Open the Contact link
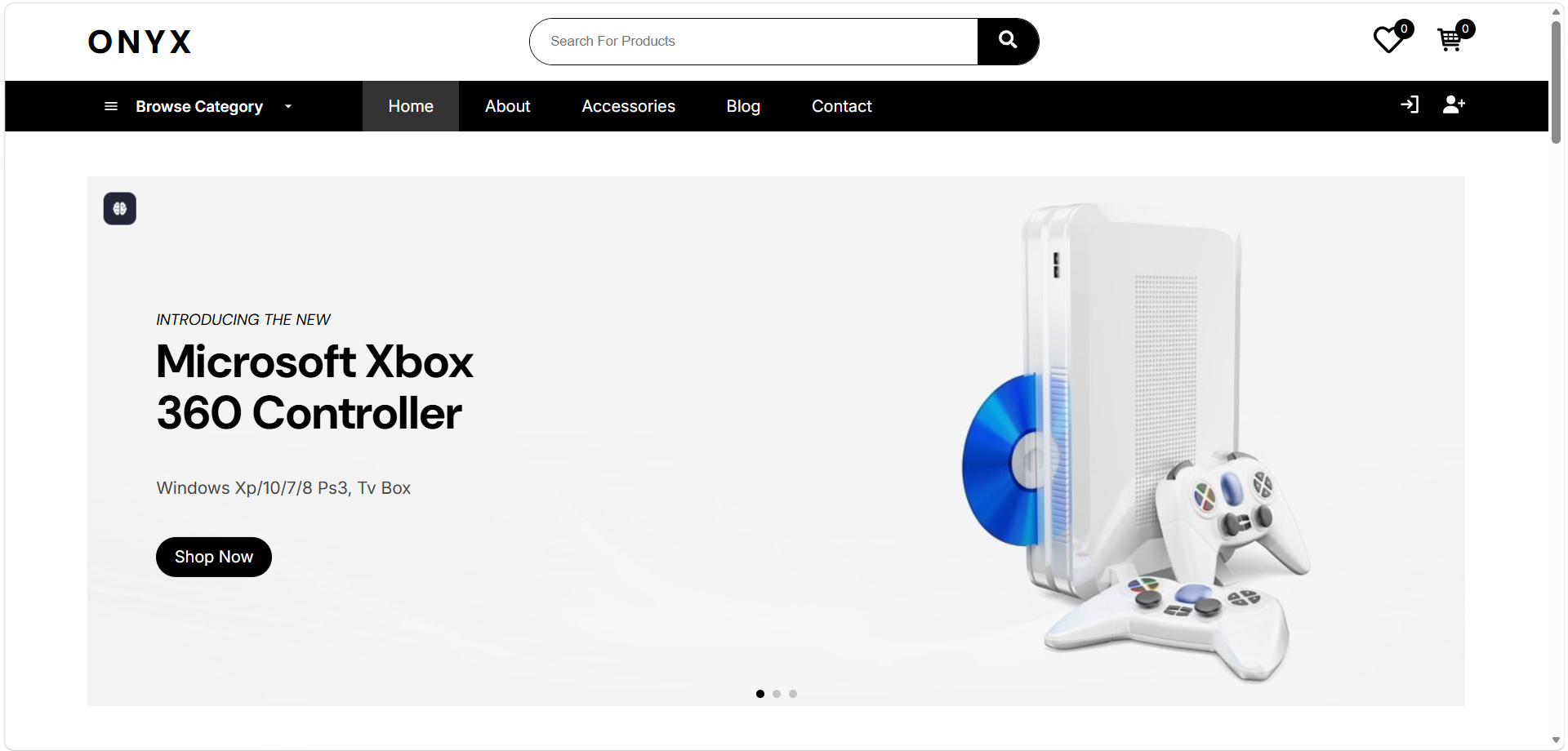 click(841, 106)
